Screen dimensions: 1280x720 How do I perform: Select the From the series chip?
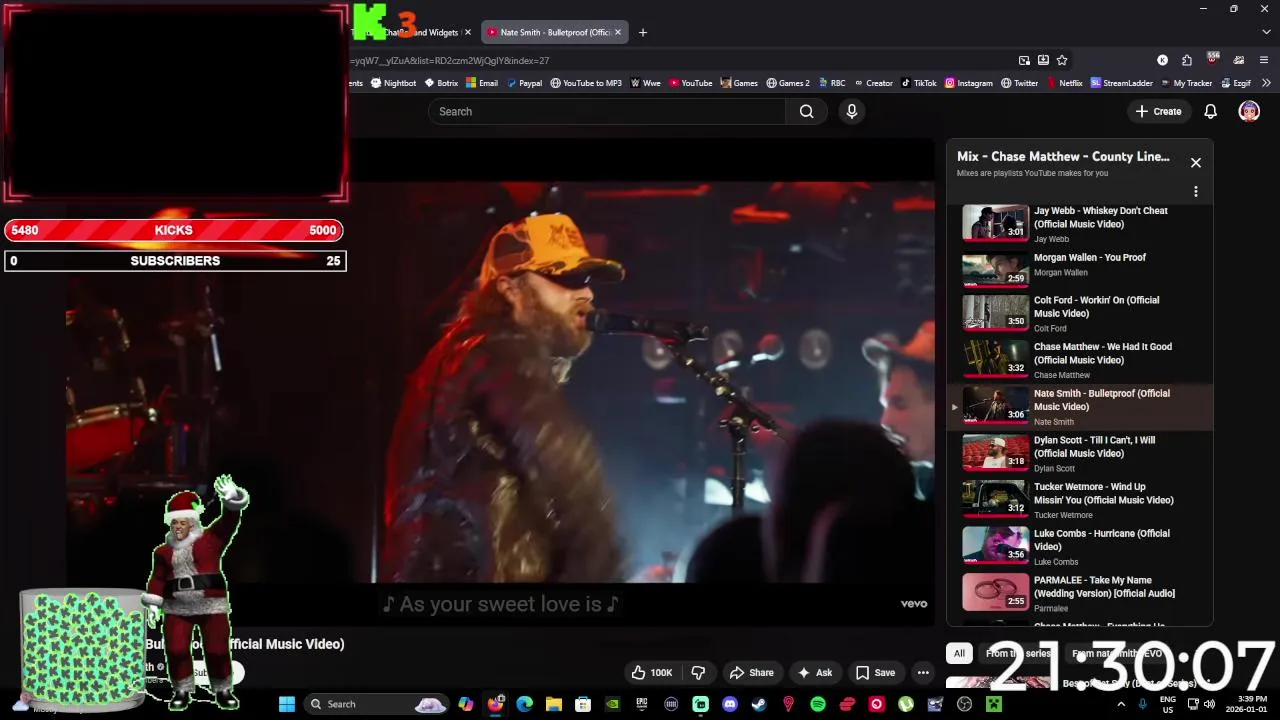point(1018,653)
